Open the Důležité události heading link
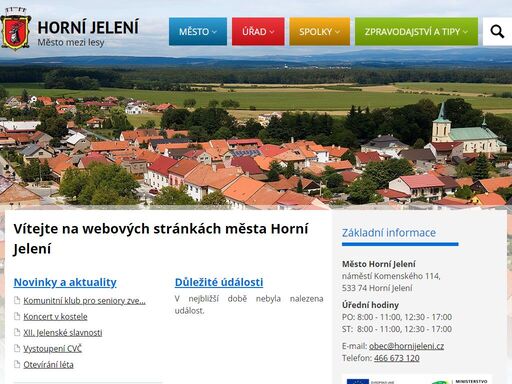 219,282
